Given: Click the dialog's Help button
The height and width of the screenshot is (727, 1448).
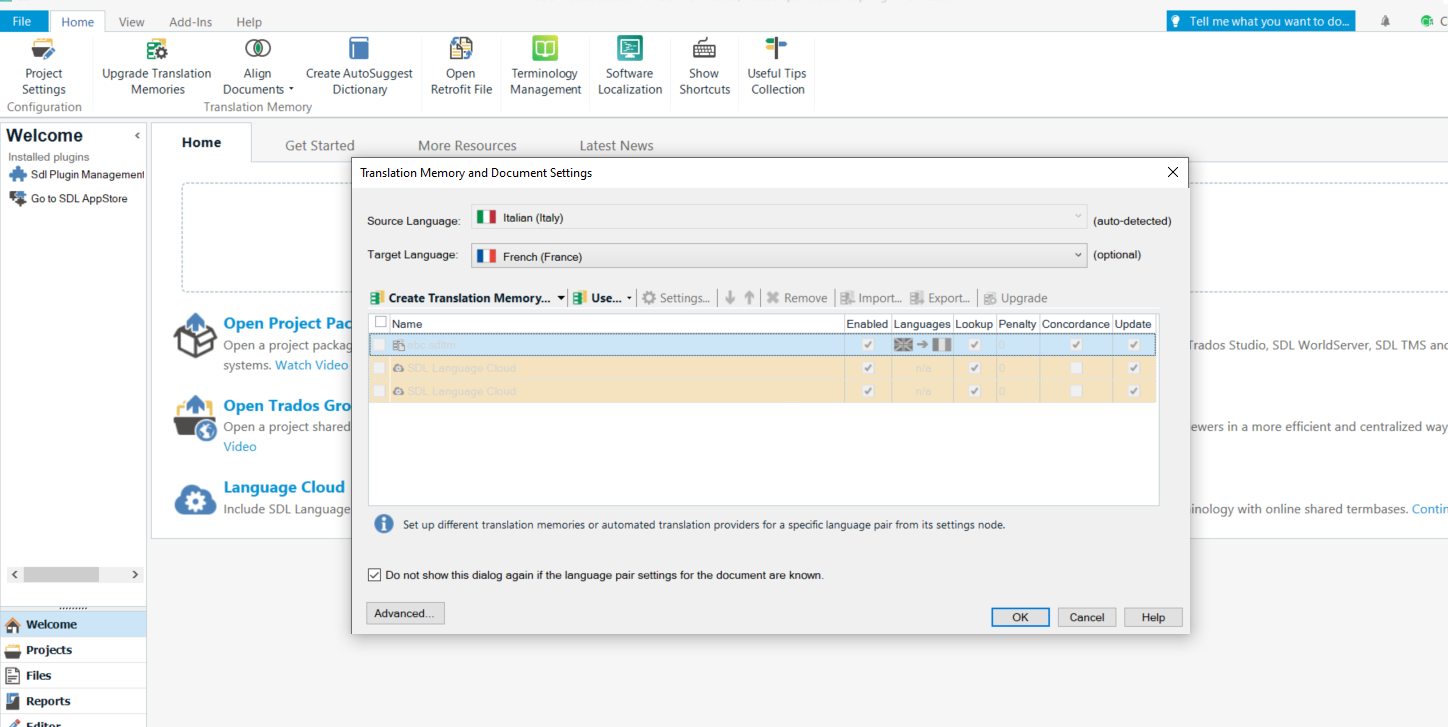Looking at the screenshot, I should click(1153, 617).
